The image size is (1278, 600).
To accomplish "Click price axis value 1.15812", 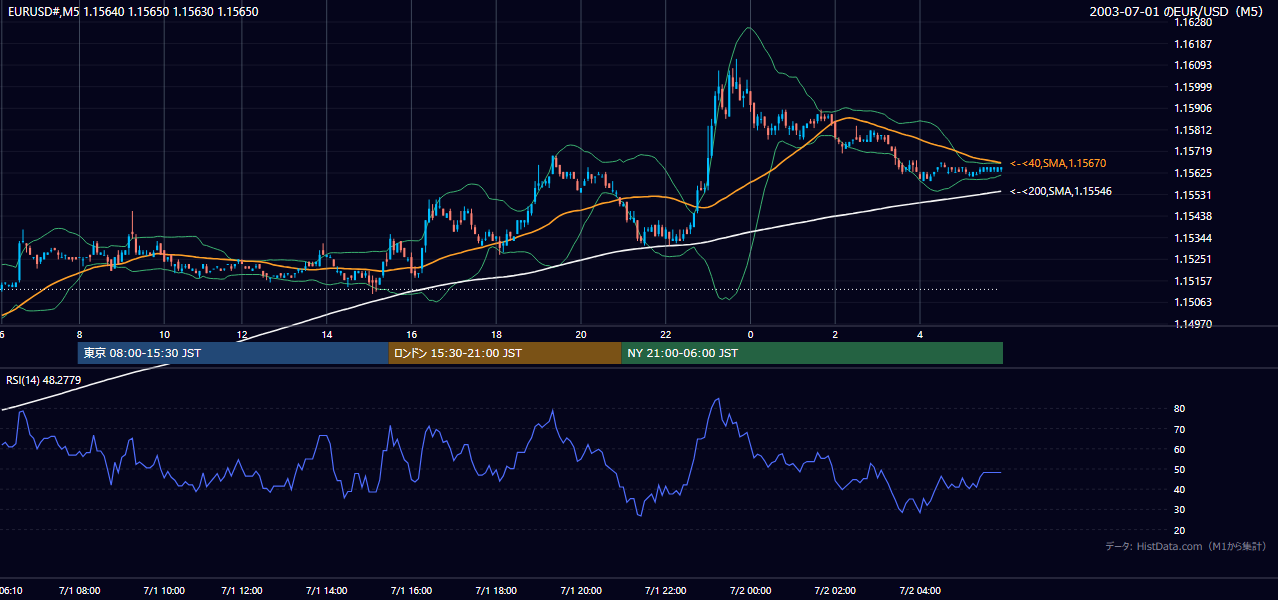I will point(1193,130).
